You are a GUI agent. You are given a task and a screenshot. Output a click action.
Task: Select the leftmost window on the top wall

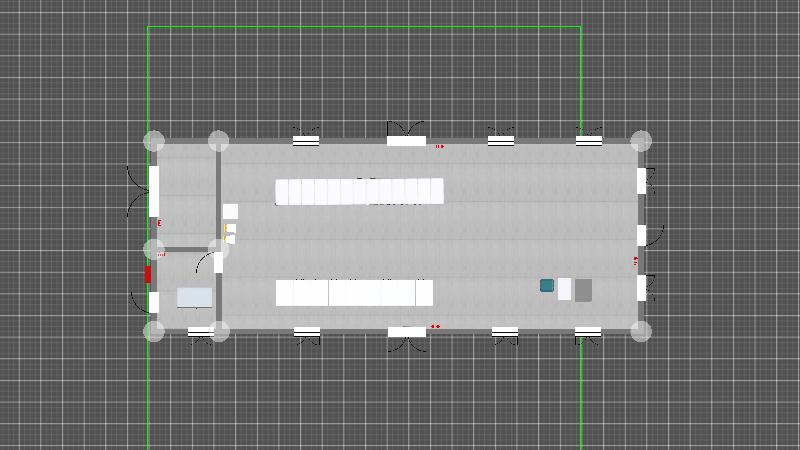point(306,141)
